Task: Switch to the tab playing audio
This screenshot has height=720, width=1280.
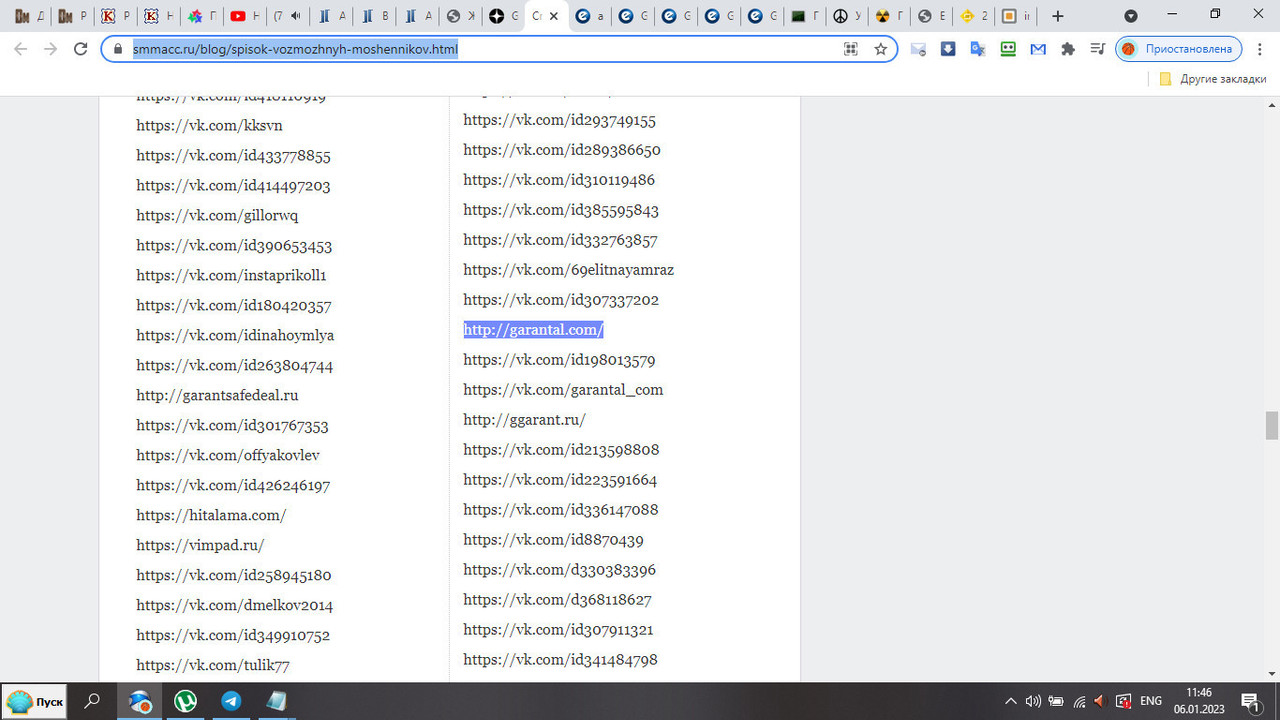Action: pyautogui.click(x=288, y=16)
